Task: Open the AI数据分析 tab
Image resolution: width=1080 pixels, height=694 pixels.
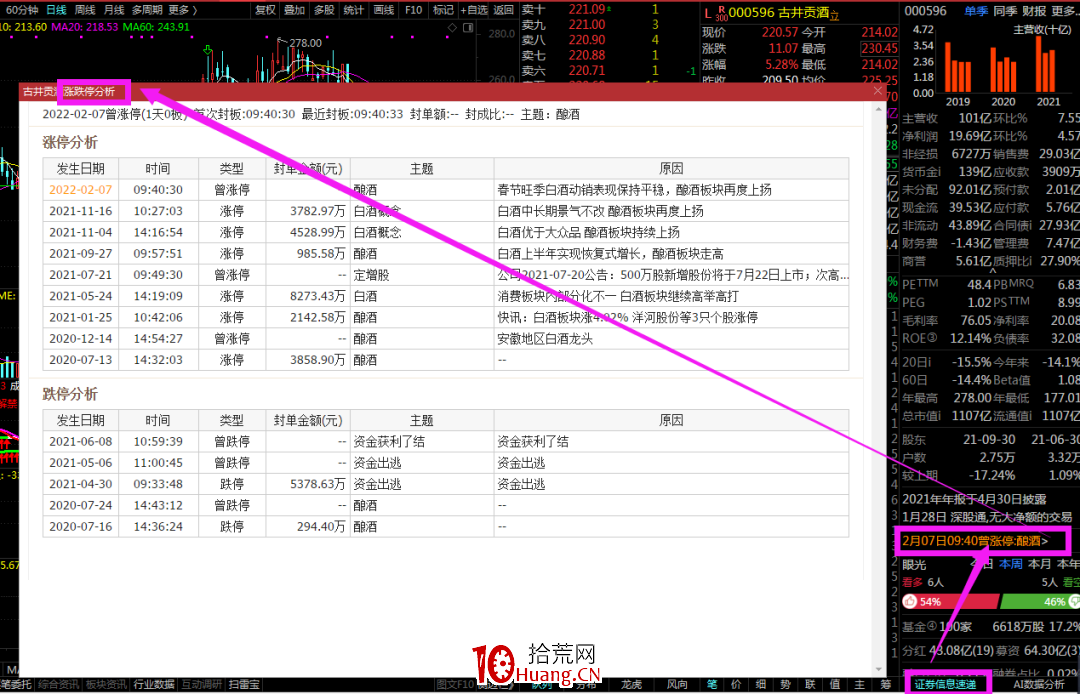Action: pos(1040,684)
